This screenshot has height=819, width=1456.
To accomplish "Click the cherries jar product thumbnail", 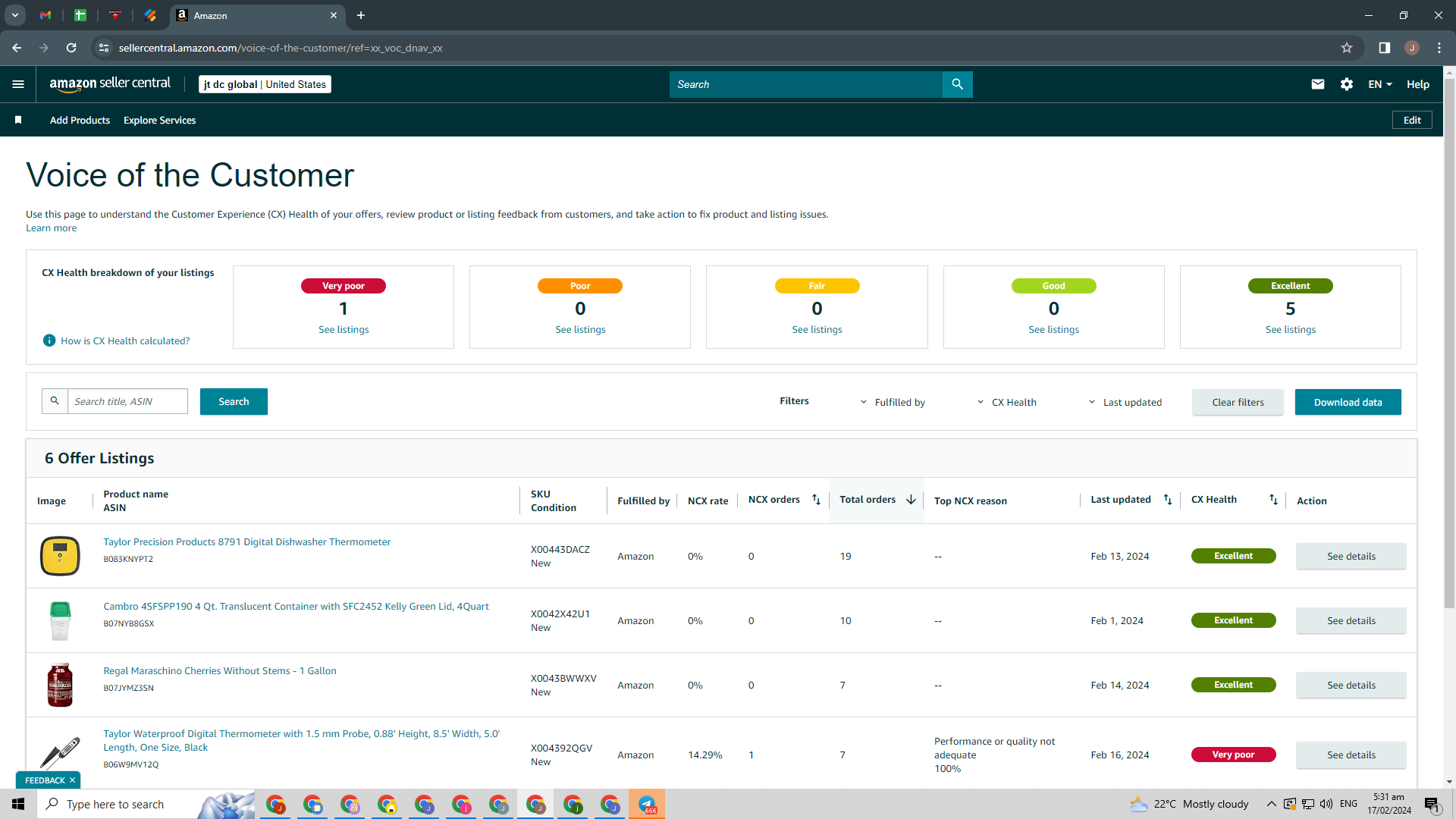I will pos(60,685).
